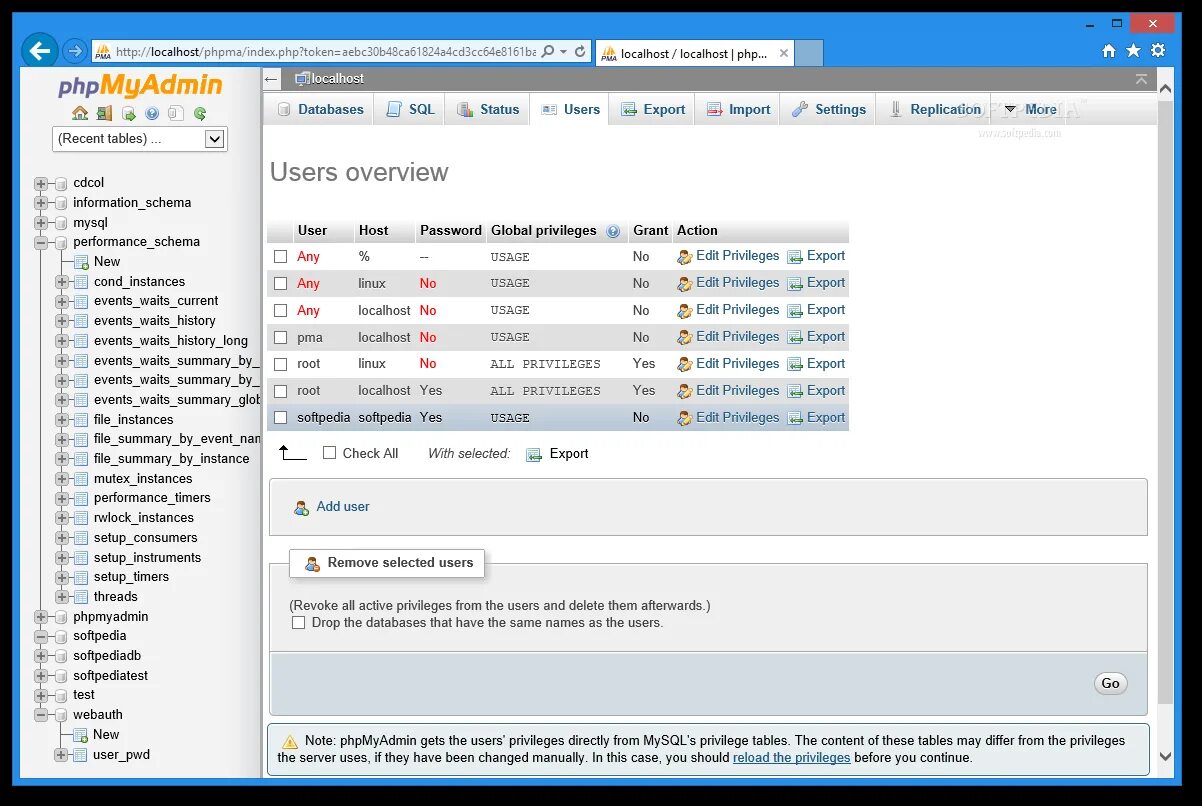Click the page vertical scrollbar up arrow
The image size is (1202, 806).
pos(1165,89)
